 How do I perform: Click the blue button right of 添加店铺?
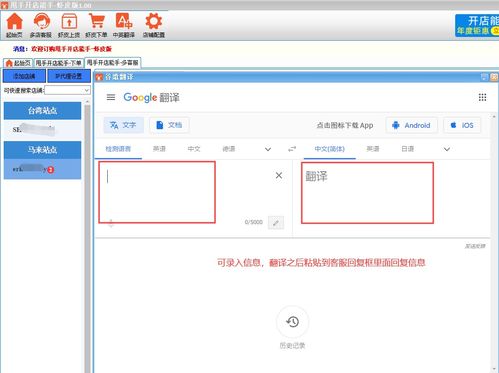[69, 76]
